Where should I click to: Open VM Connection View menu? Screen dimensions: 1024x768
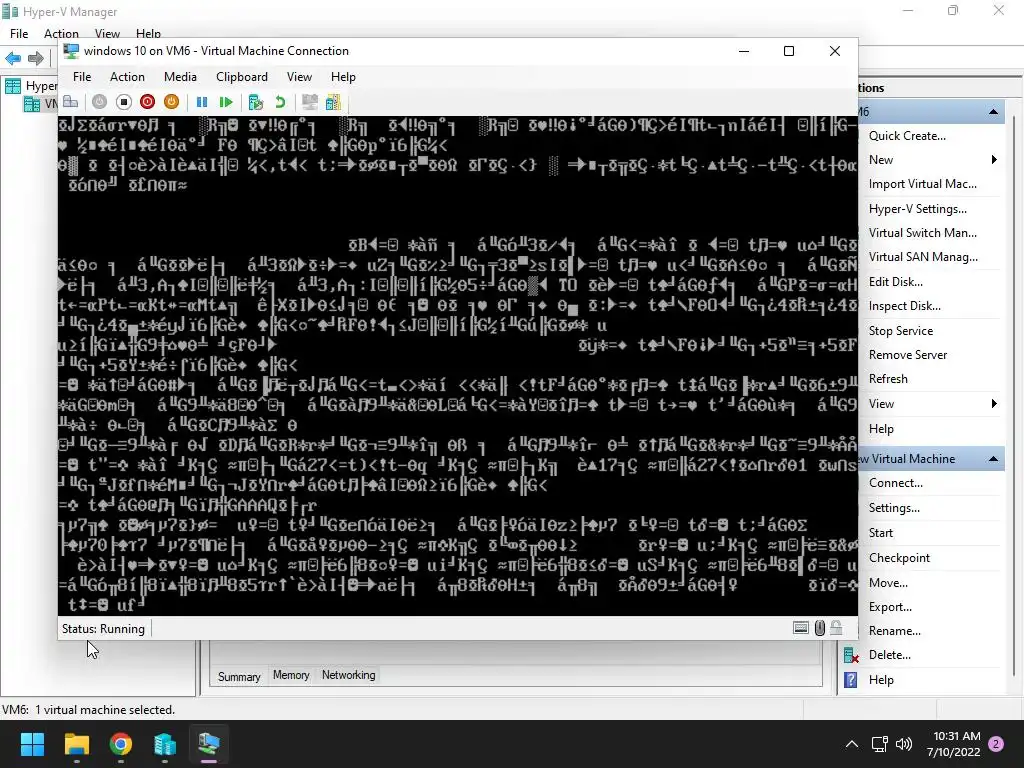tap(299, 77)
